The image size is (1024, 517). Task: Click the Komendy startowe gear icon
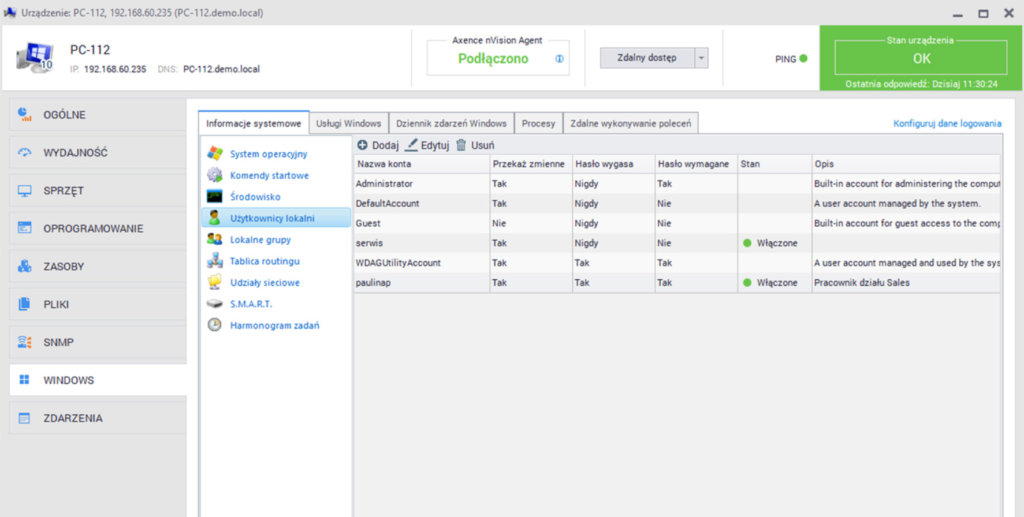(214, 175)
